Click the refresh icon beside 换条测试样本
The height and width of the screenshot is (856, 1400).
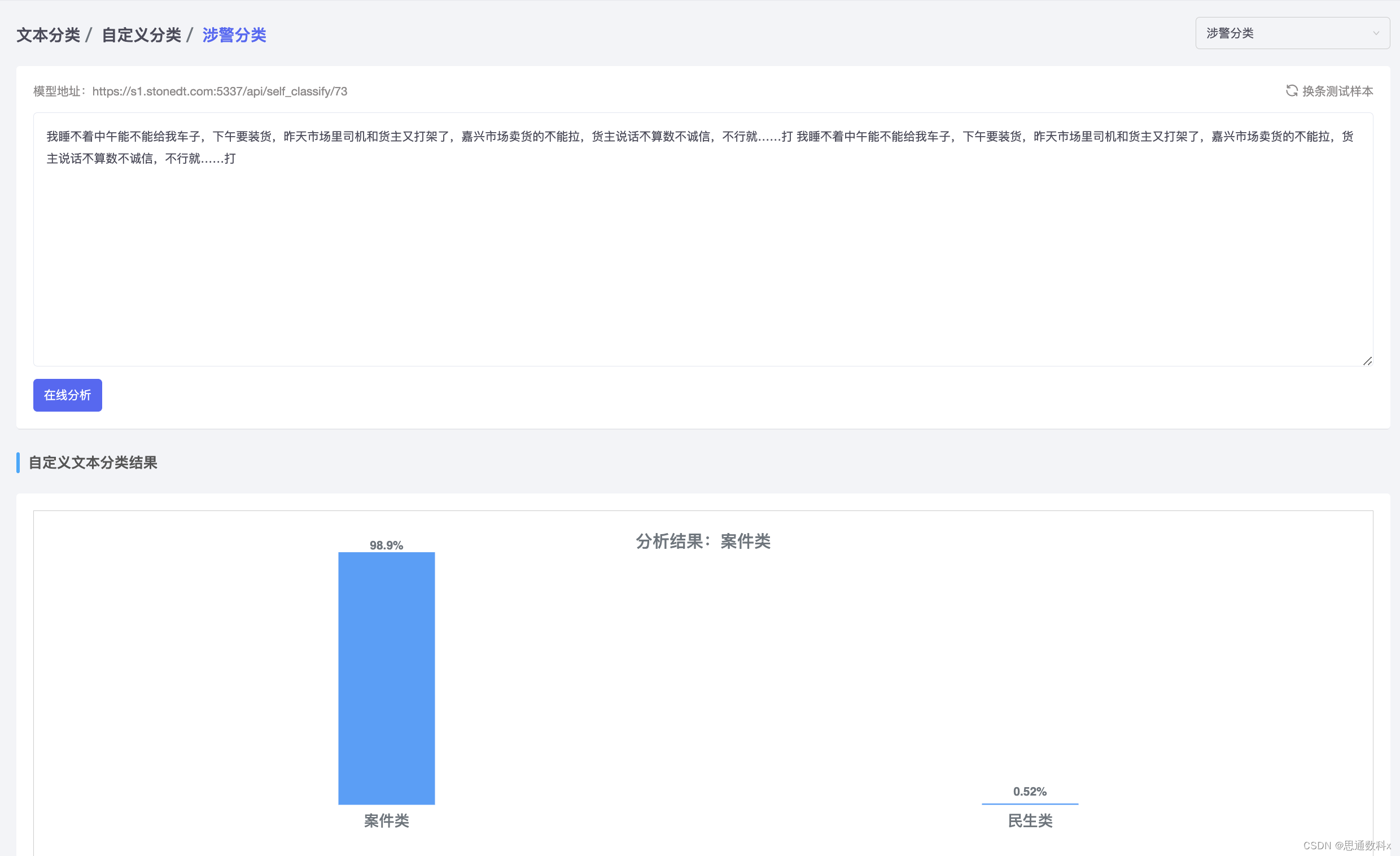tap(1292, 91)
